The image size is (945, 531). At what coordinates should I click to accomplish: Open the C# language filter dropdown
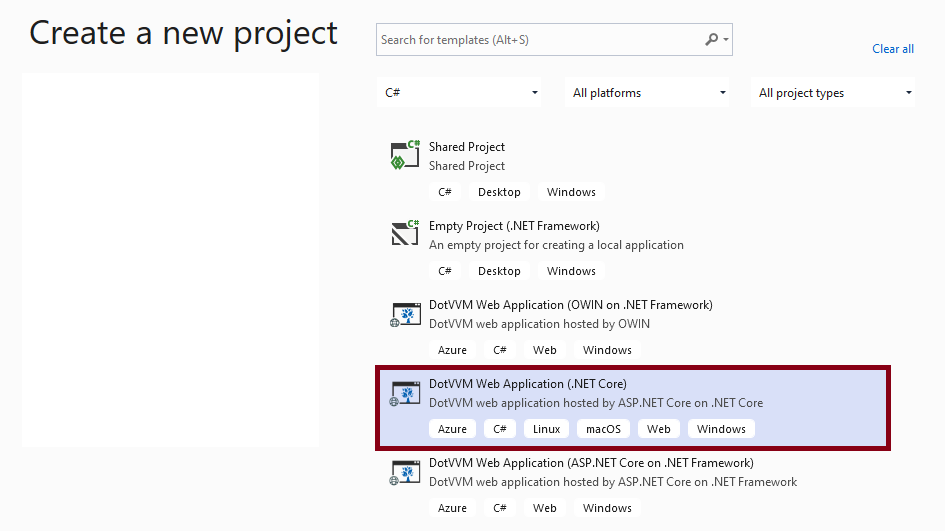(459, 93)
